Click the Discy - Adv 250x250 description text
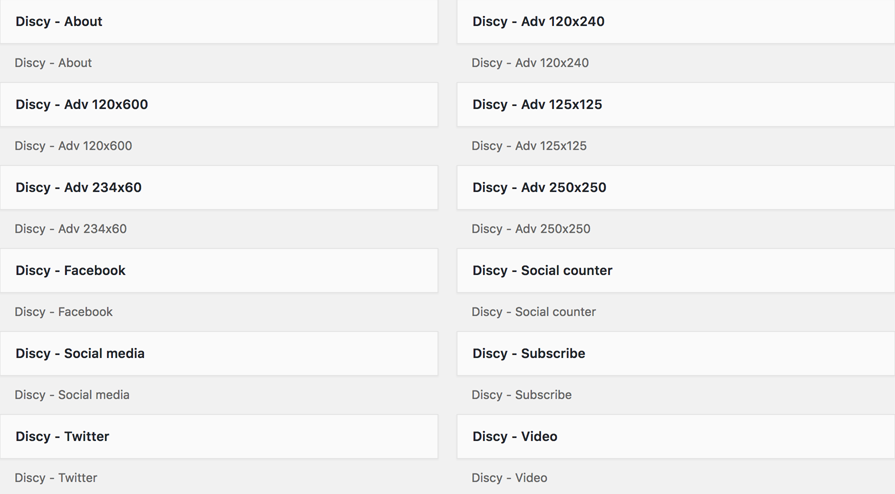Image resolution: width=895 pixels, height=494 pixels. point(531,229)
